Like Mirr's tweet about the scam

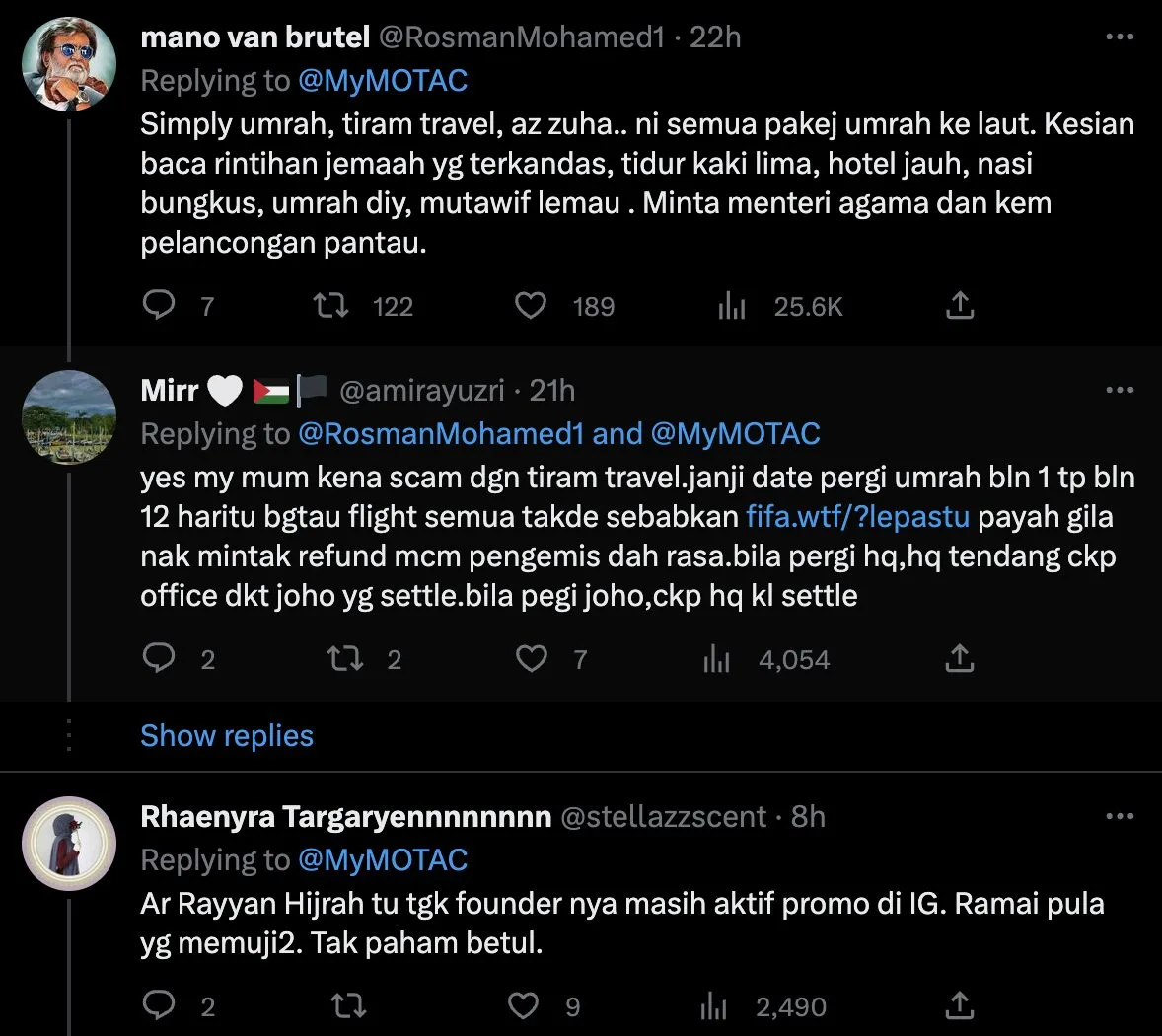click(532, 658)
